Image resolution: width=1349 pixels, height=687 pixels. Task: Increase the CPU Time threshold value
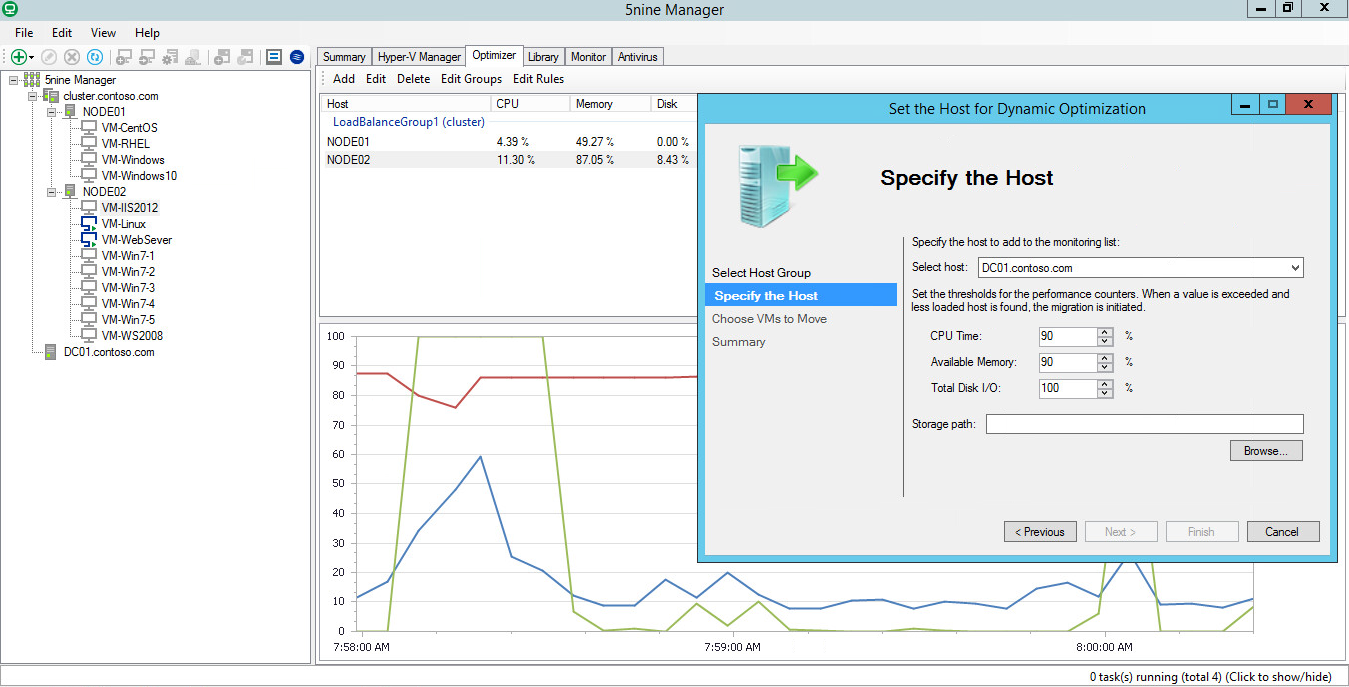(x=1105, y=332)
